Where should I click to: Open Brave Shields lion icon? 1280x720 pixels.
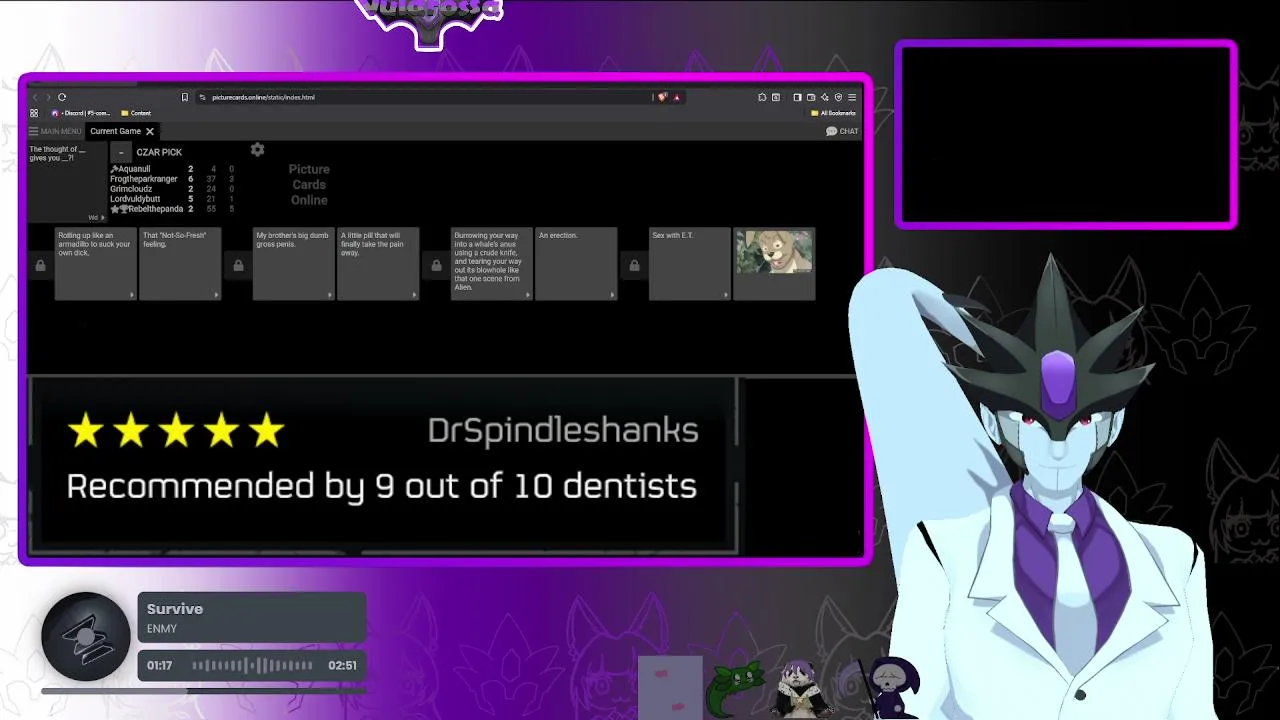(x=662, y=97)
